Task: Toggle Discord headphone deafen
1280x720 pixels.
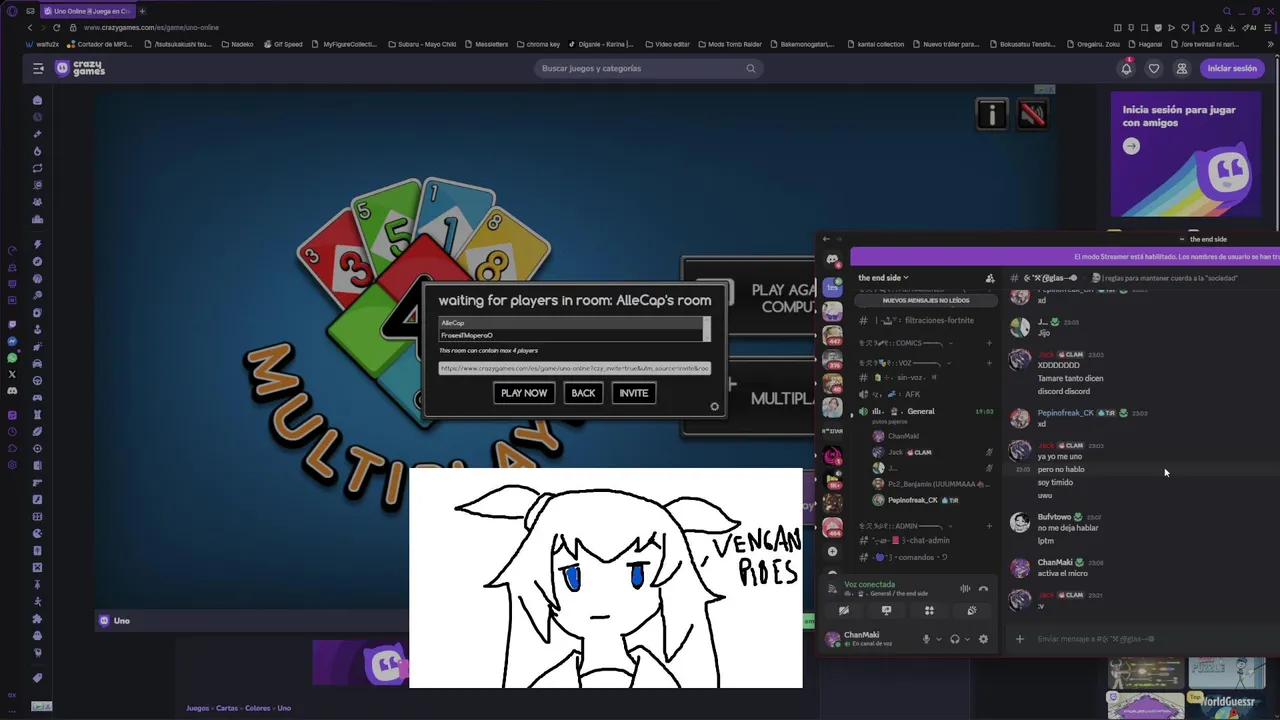Action: [954, 639]
